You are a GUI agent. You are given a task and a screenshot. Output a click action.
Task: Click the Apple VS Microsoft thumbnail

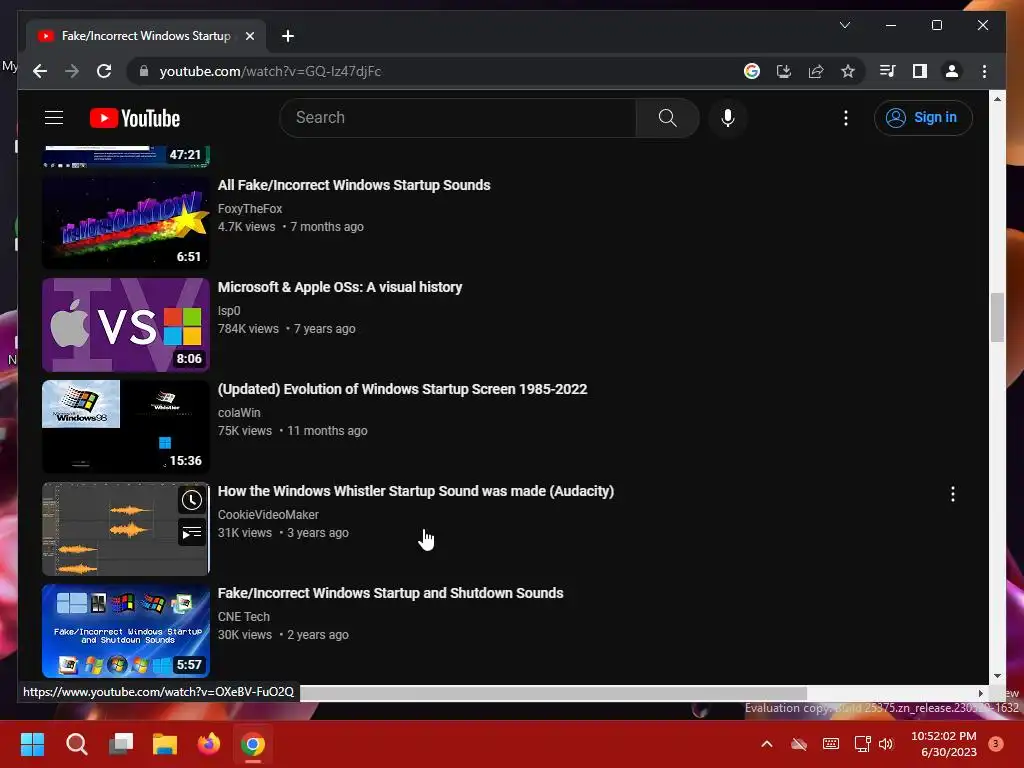126,325
